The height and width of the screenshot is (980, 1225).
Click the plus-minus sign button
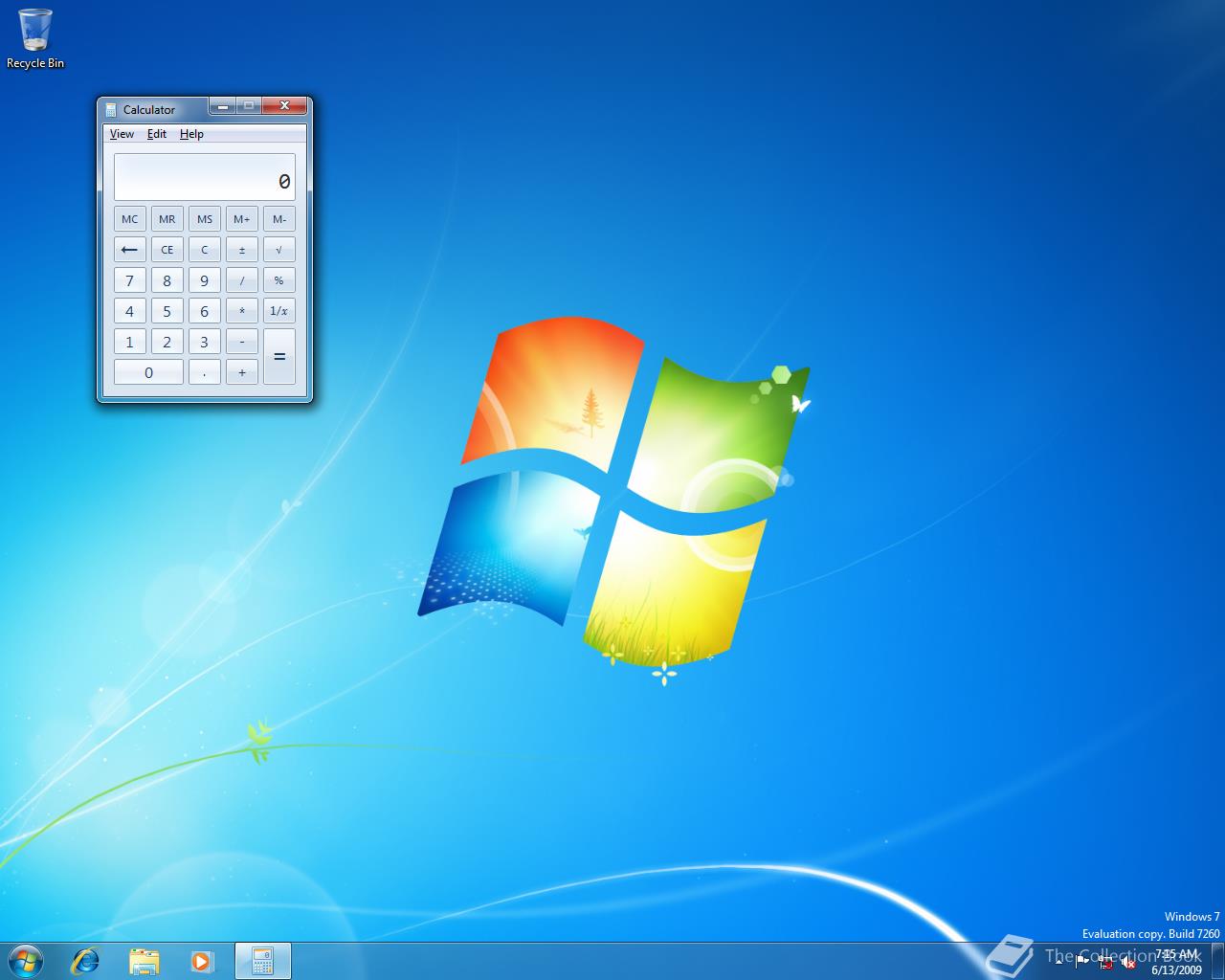click(x=241, y=250)
